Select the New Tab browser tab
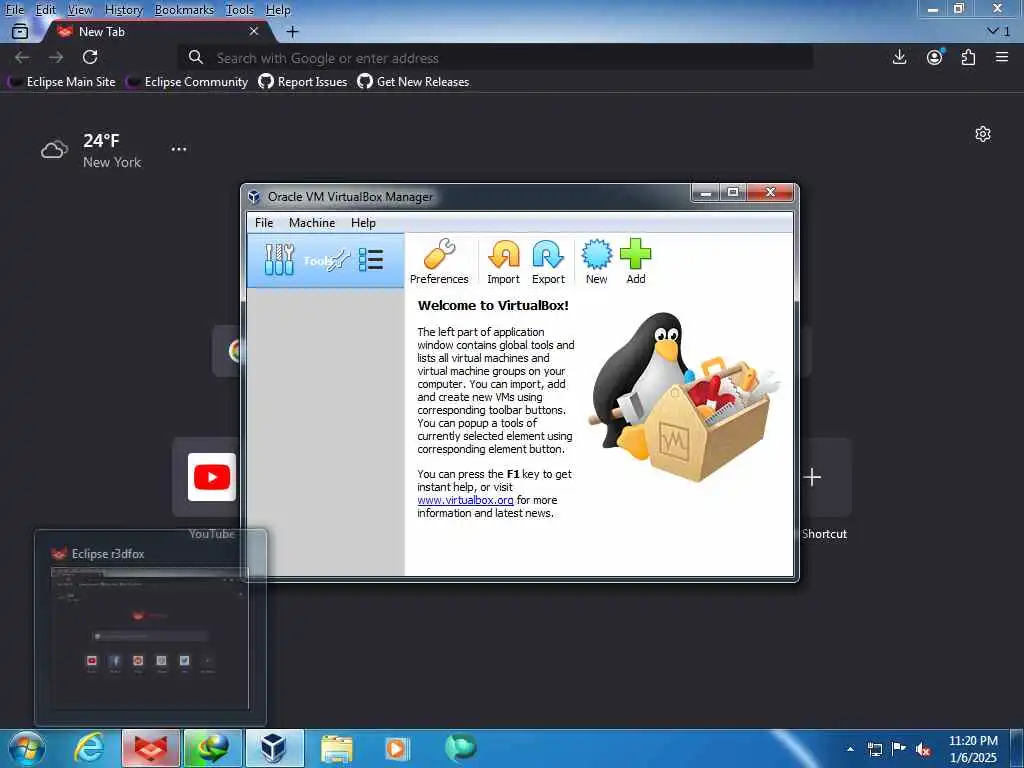Viewport: 1024px width, 768px height. click(x=157, y=31)
